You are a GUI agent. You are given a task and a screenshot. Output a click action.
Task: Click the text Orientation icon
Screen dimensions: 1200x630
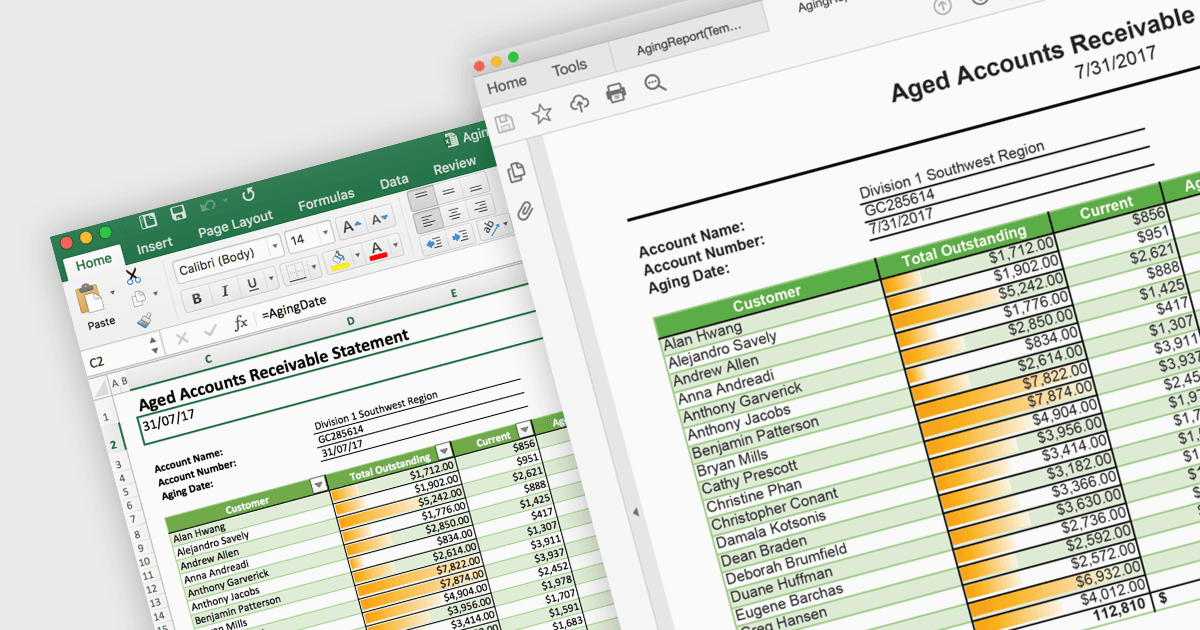[492, 228]
